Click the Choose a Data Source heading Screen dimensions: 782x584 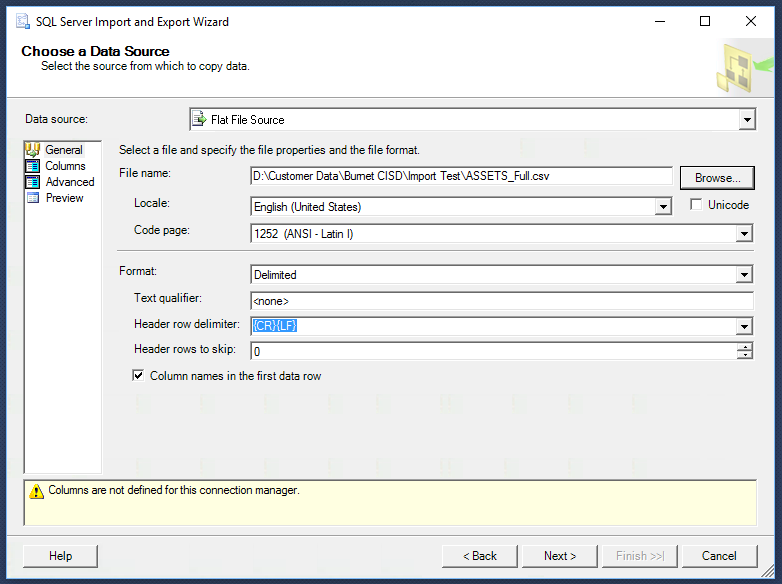tap(95, 51)
